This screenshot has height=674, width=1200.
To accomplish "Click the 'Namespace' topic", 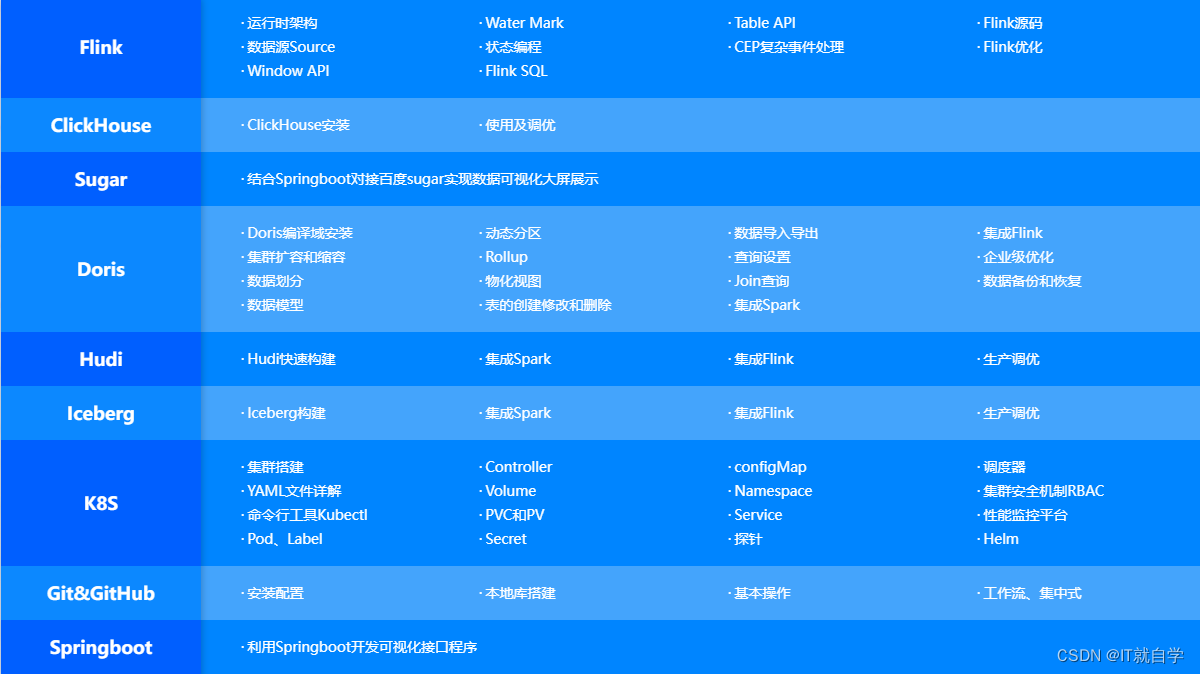I will click(x=773, y=491).
